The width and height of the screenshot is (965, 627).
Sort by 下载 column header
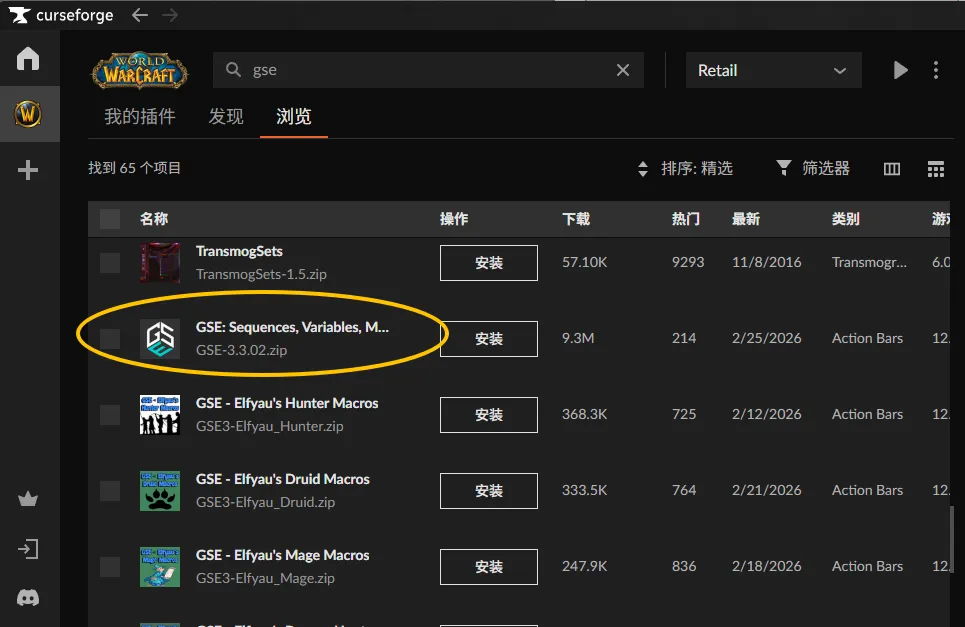click(x=576, y=219)
